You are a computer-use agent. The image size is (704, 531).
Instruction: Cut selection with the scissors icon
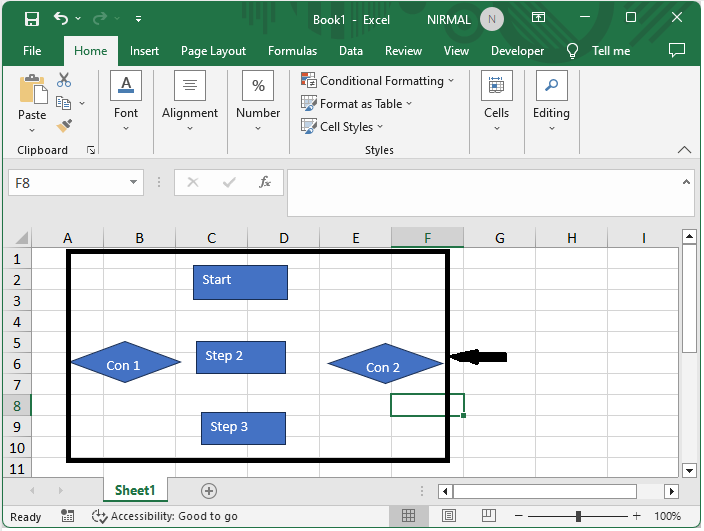click(64, 80)
